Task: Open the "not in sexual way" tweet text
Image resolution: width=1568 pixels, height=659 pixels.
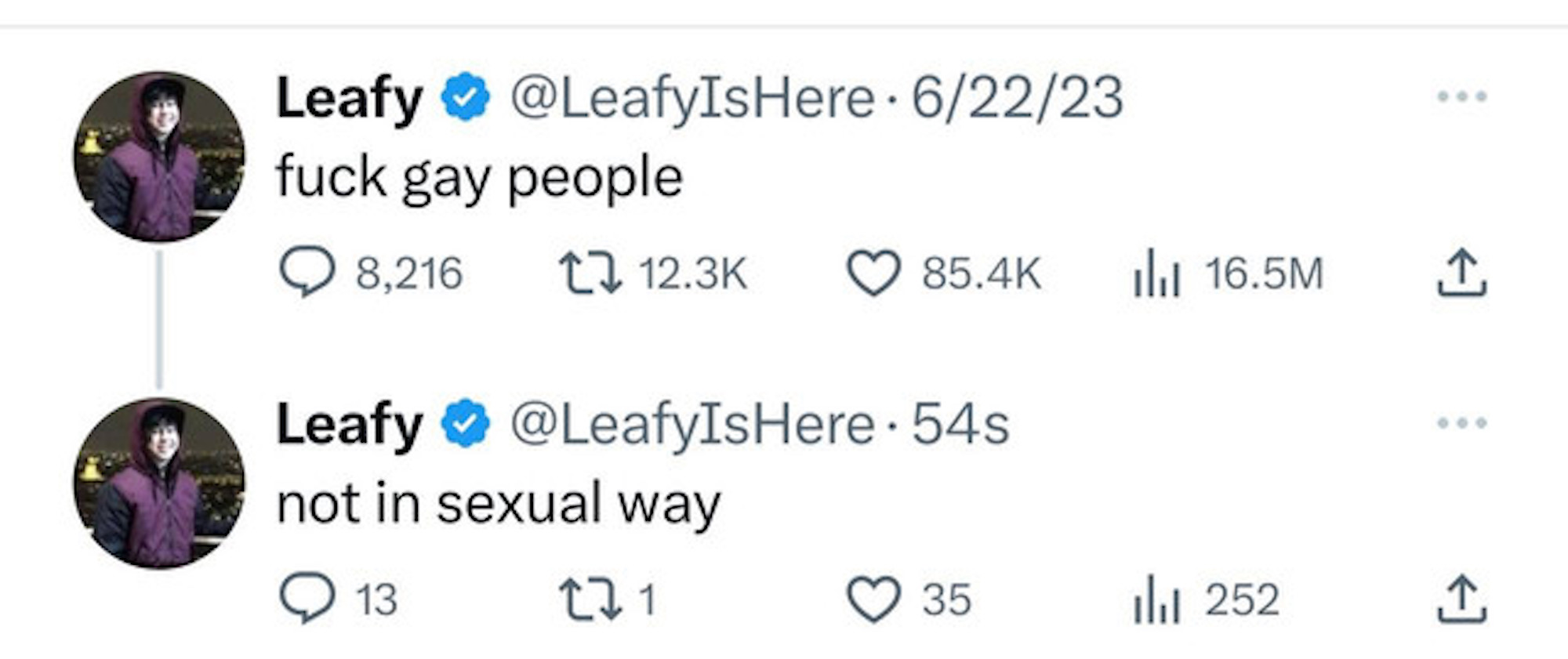Action: click(499, 504)
